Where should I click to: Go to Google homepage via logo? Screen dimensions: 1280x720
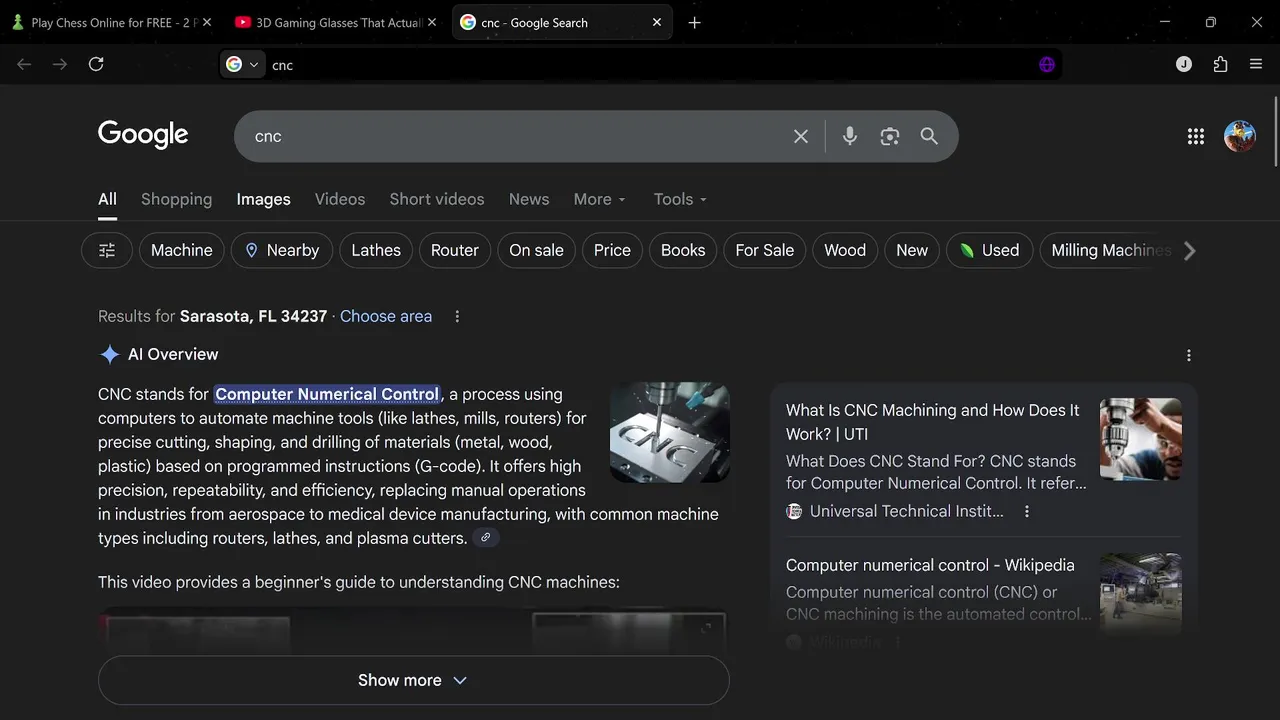pyautogui.click(x=143, y=135)
